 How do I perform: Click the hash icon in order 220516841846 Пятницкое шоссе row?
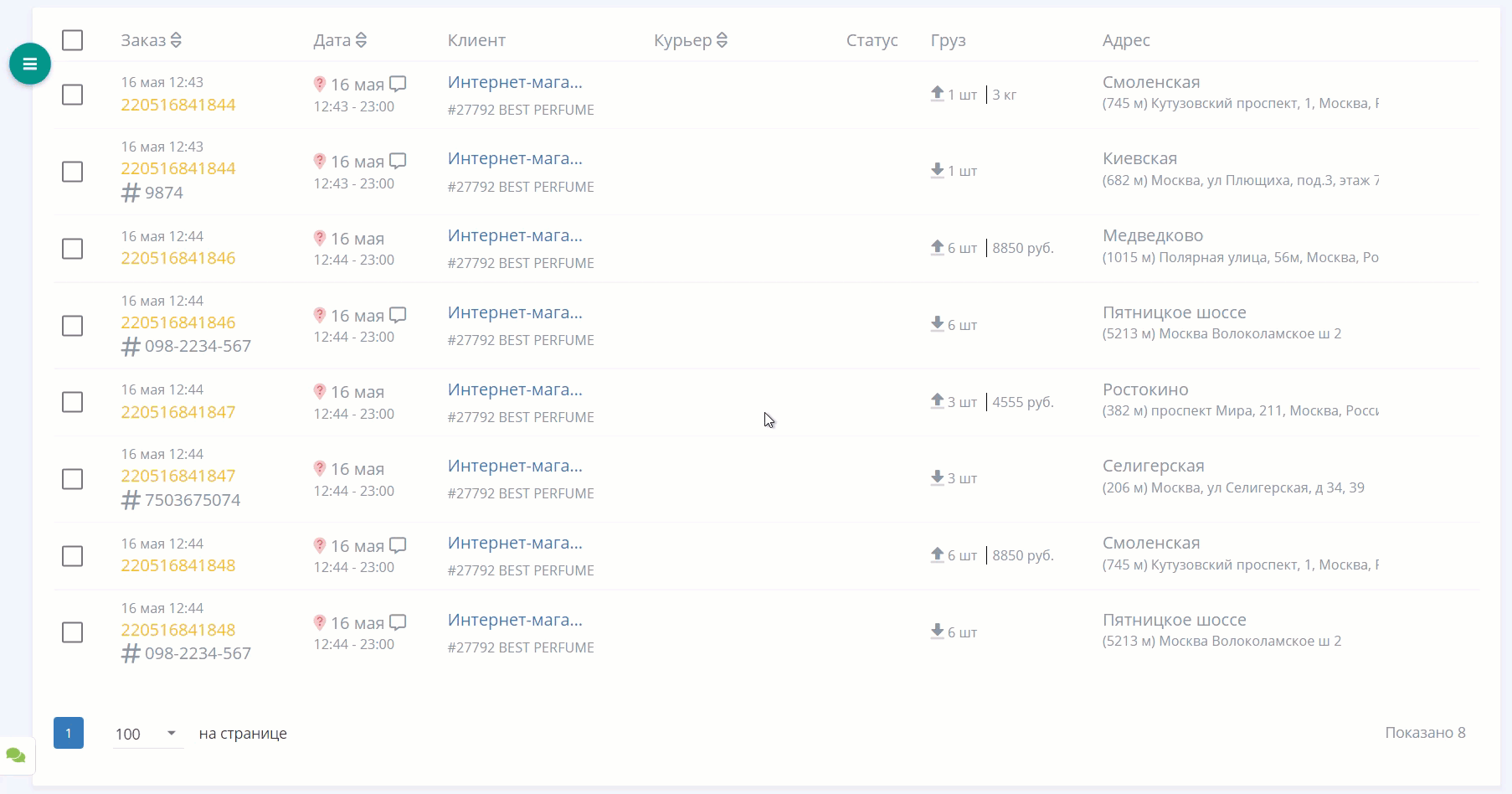(131, 346)
